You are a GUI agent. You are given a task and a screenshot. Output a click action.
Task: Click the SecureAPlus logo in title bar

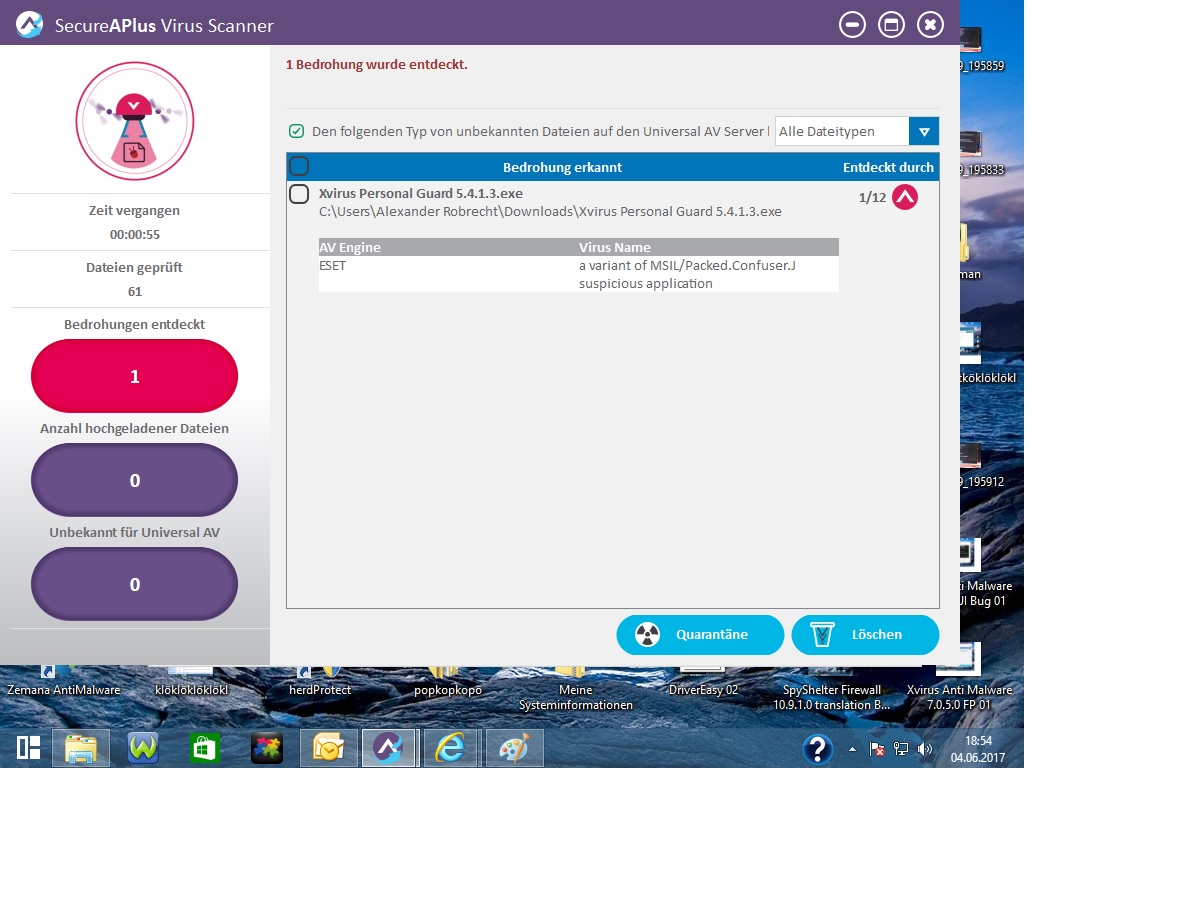pyautogui.click(x=29, y=24)
